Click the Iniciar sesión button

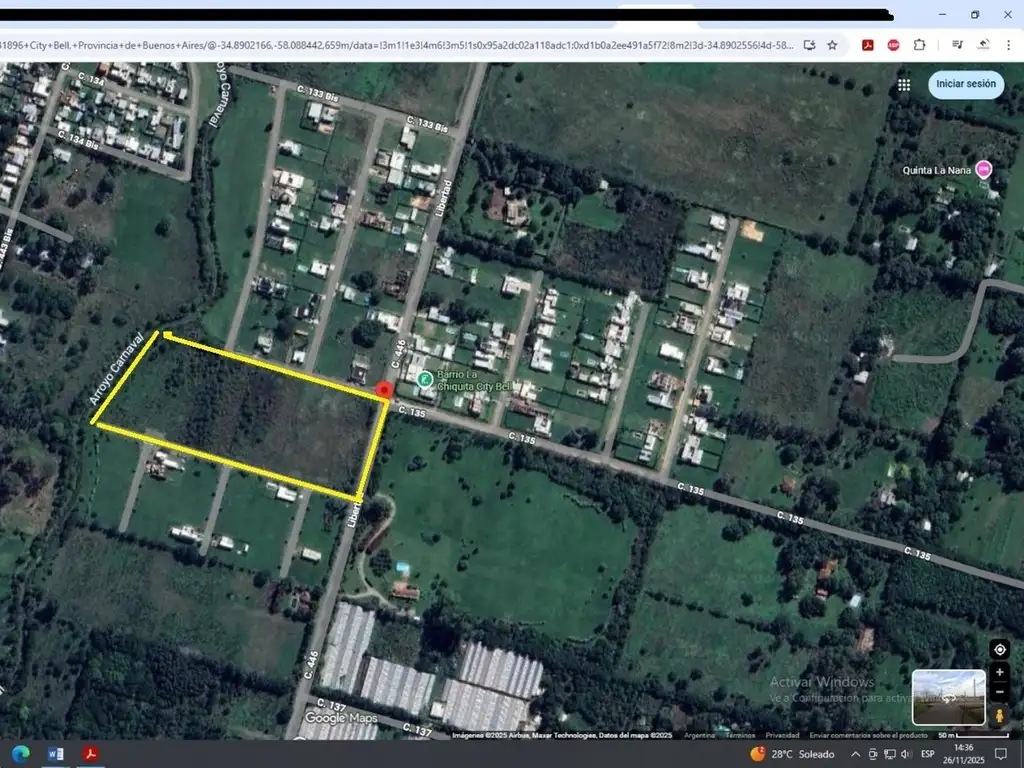click(x=965, y=85)
